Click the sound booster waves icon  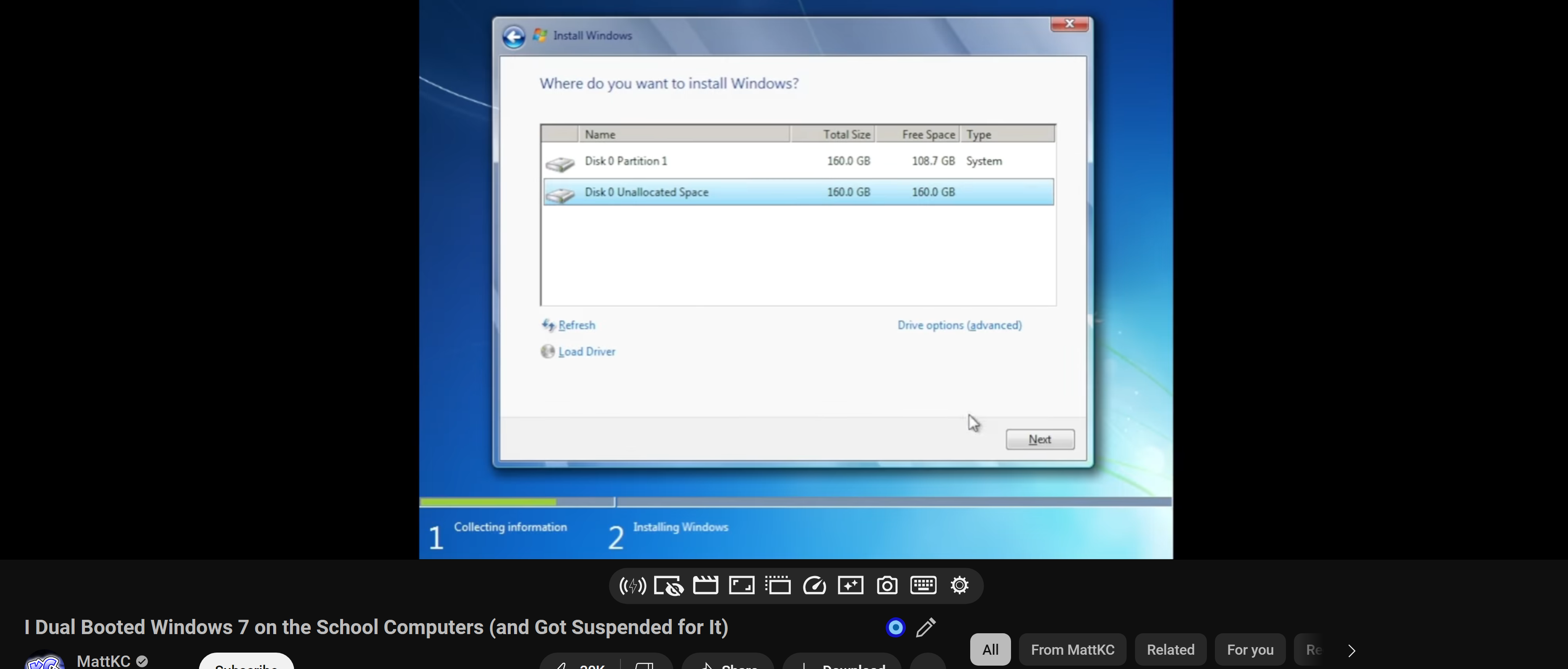tap(632, 586)
